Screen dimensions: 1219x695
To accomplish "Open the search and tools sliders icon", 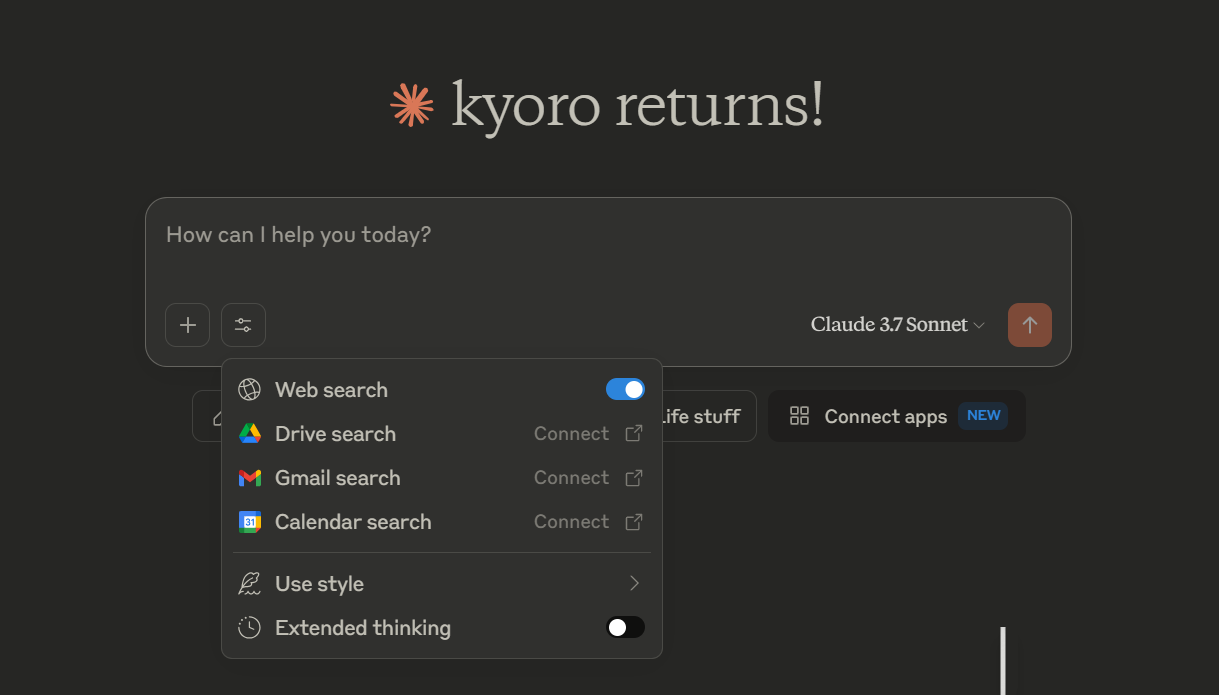I will (243, 325).
